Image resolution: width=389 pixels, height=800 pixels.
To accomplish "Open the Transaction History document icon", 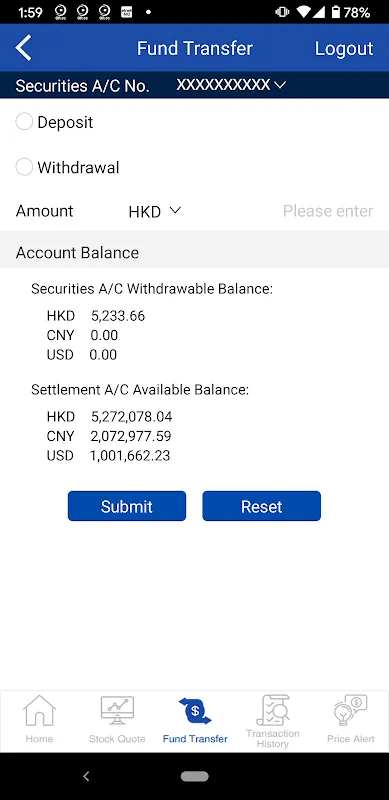I will coord(273,710).
